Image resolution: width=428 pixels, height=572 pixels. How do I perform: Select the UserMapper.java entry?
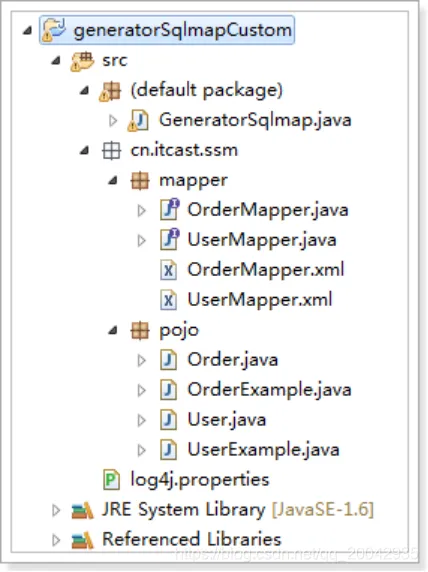(262, 240)
